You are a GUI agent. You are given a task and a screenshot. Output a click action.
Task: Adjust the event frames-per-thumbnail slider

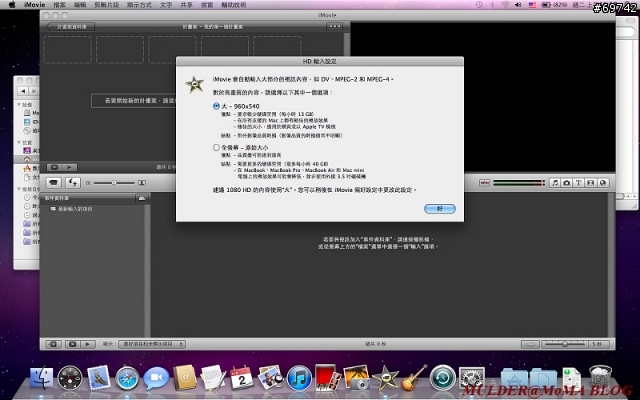(565, 344)
